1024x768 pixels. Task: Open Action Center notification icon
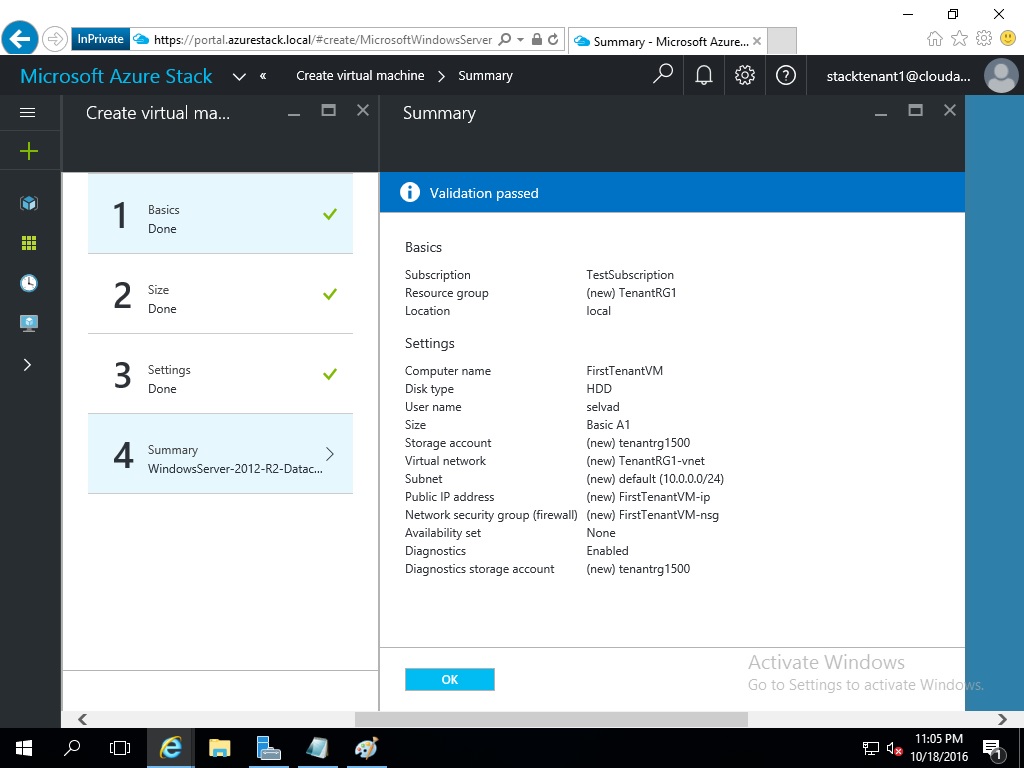pyautogui.click(x=992, y=749)
